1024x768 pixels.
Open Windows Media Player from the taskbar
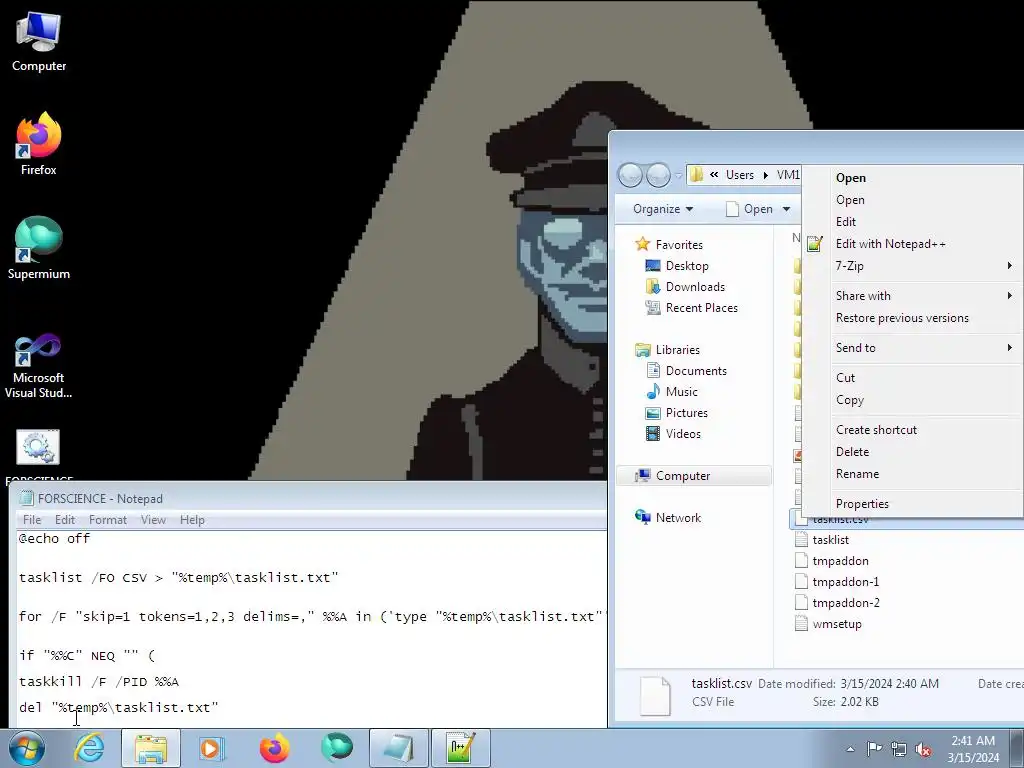pyautogui.click(x=212, y=748)
